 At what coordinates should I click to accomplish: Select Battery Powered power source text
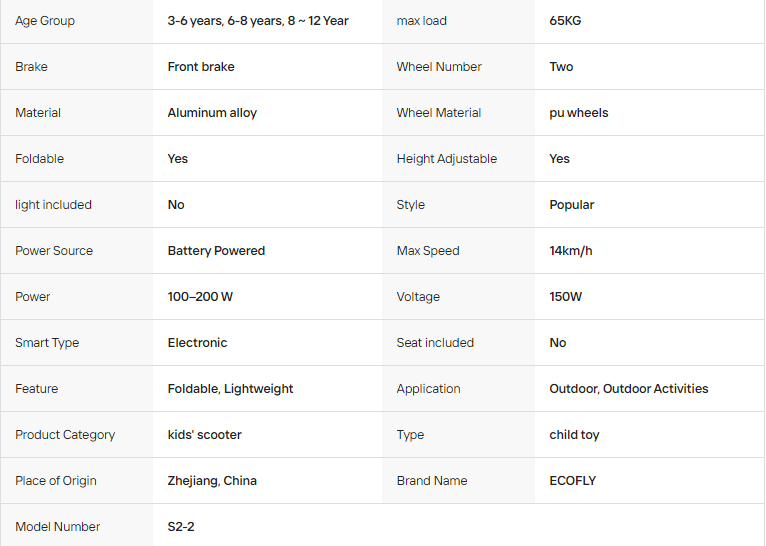pyautogui.click(x=216, y=251)
